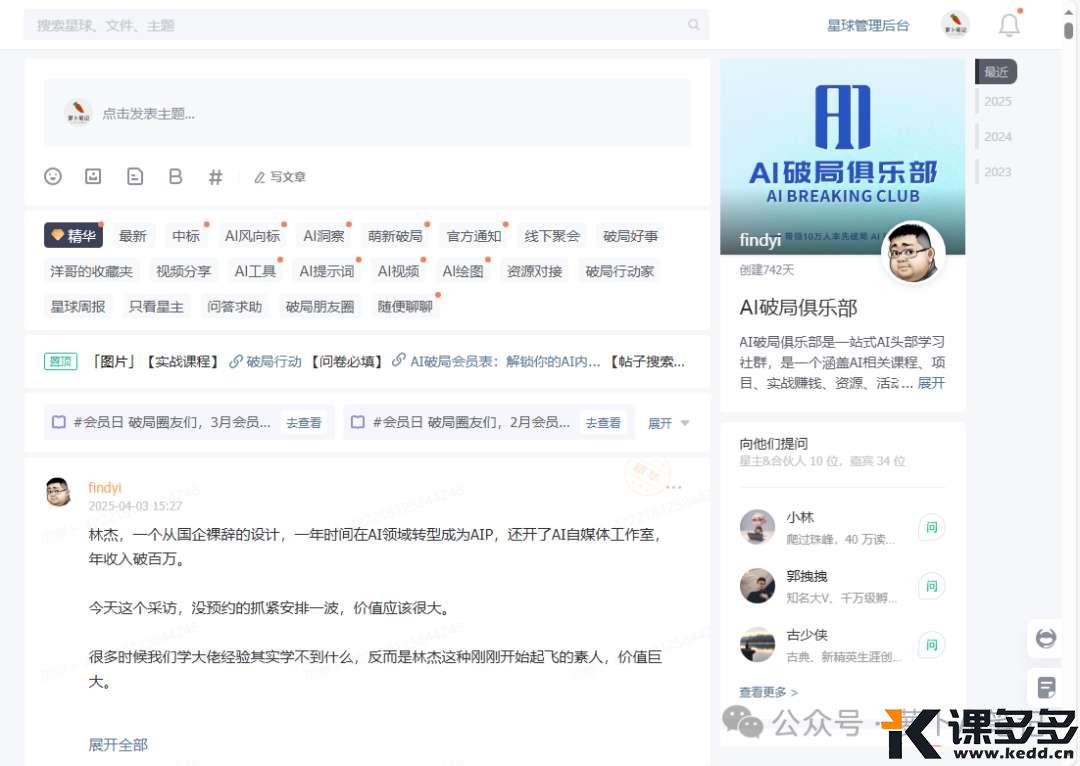The width and height of the screenshot is (1080, 766).
Task: Add an image with the picture icon
Action: pyautogui.click(x=93, y=176)
